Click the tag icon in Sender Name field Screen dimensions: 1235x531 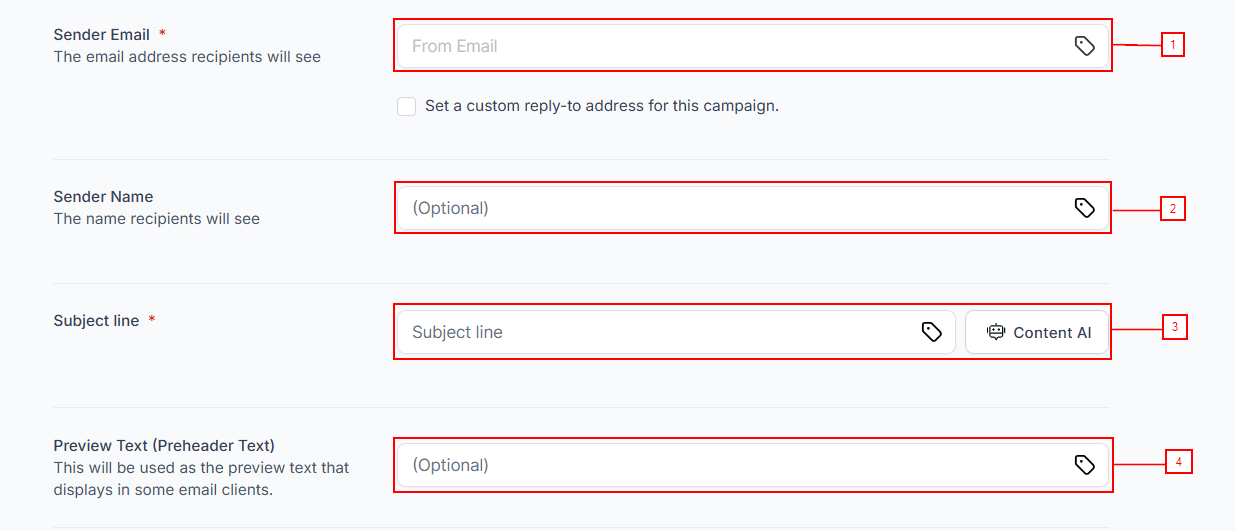(x=1084, y=208)
